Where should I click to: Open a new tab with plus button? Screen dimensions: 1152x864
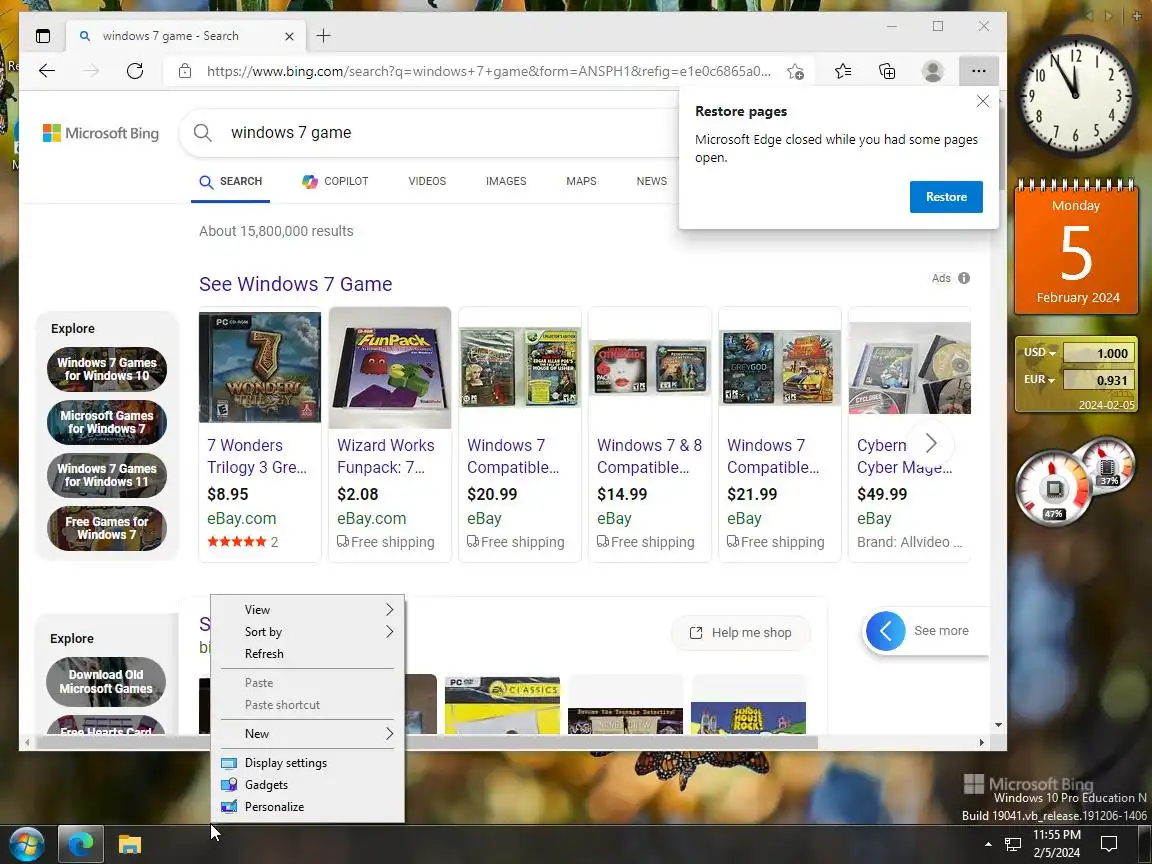[x=323, y=35]
